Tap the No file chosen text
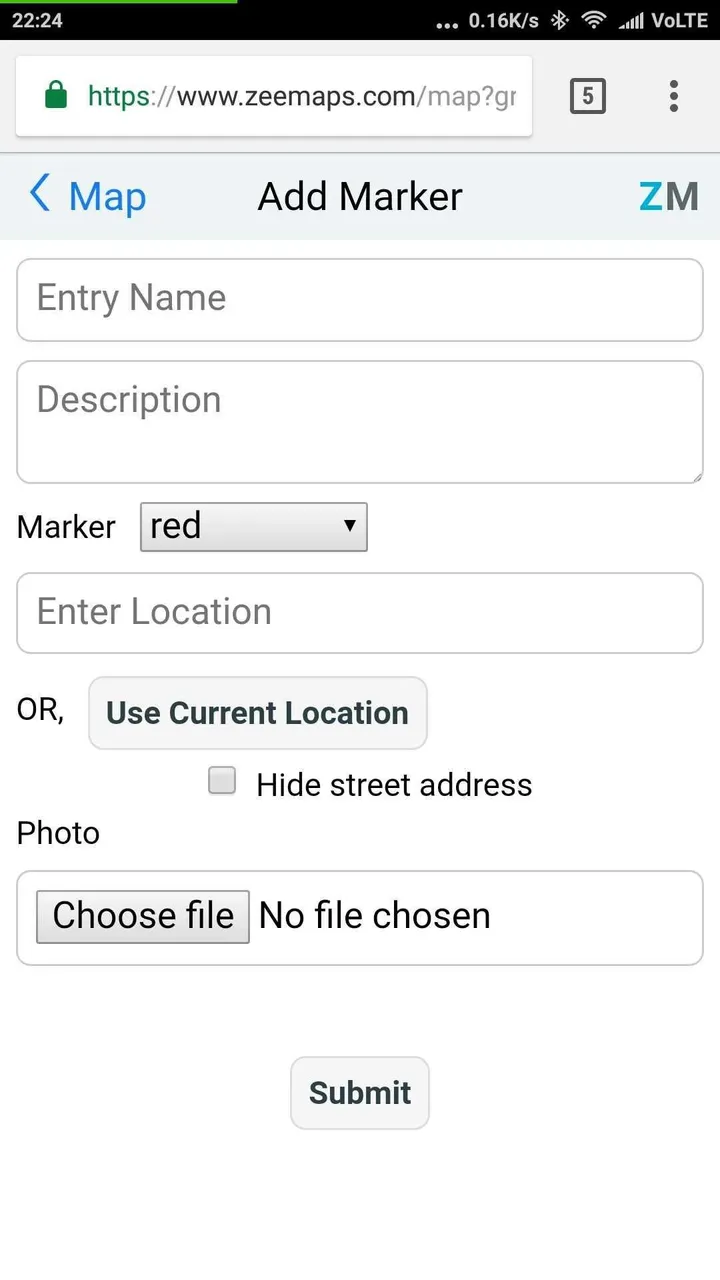This screenshot has width=720, height=1280. click(x=375, y=916)
